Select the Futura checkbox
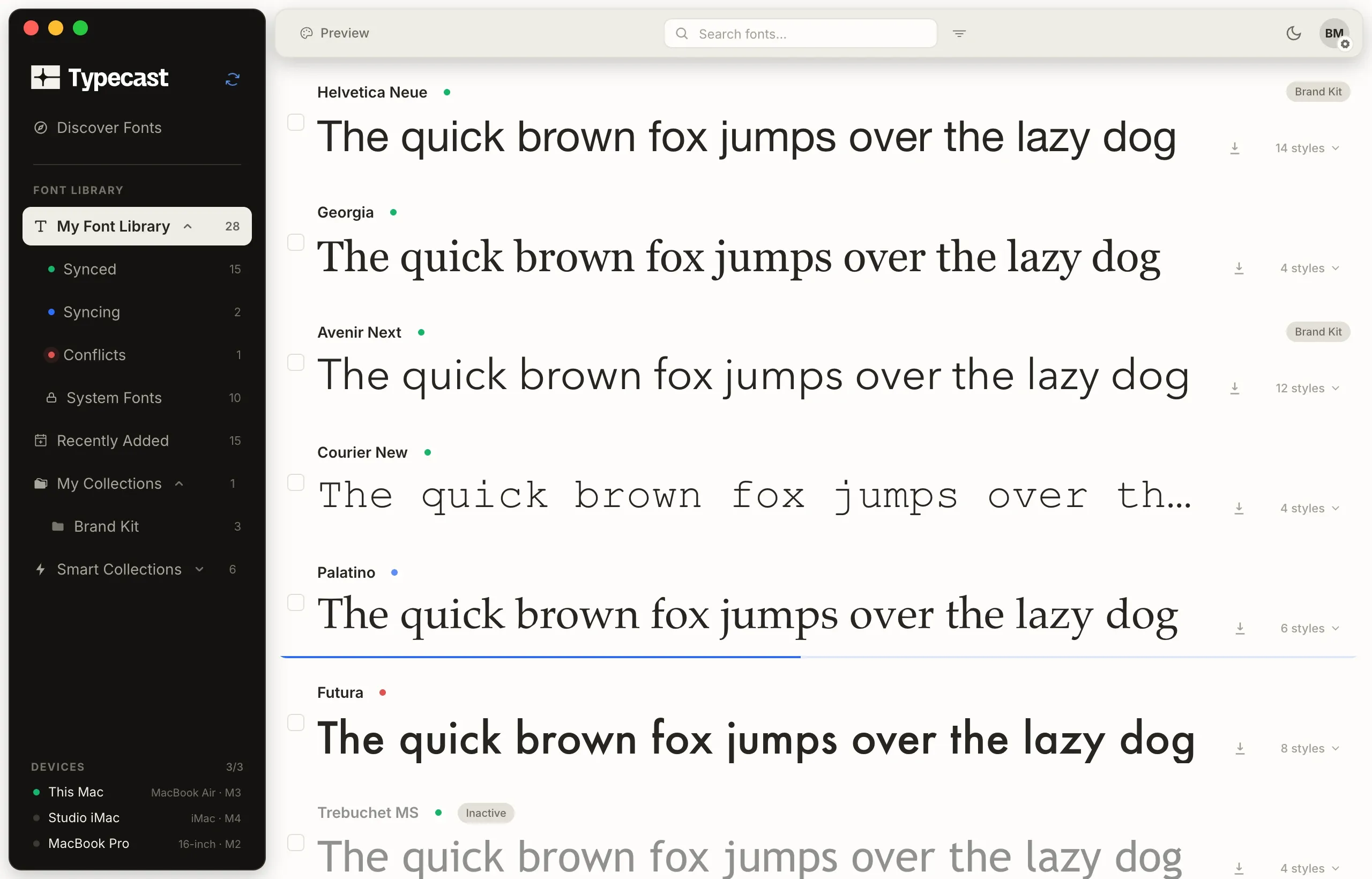The image size is (1372, 879). [296, 722]
